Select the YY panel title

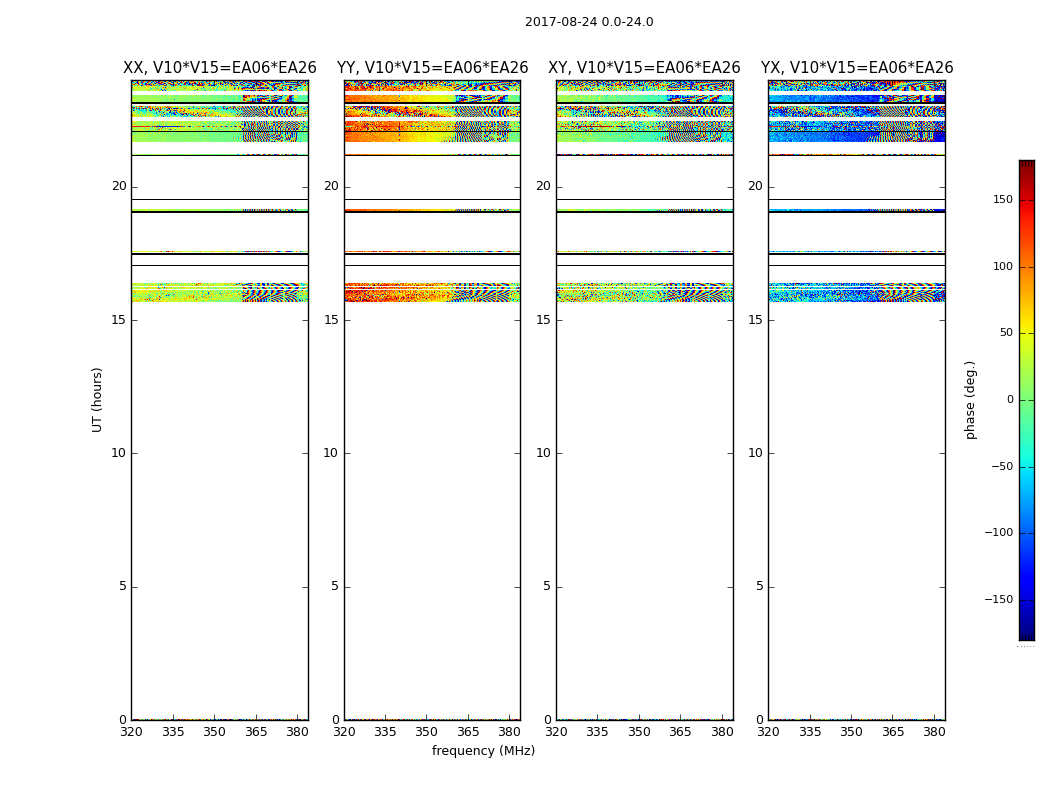pos(432,68)
